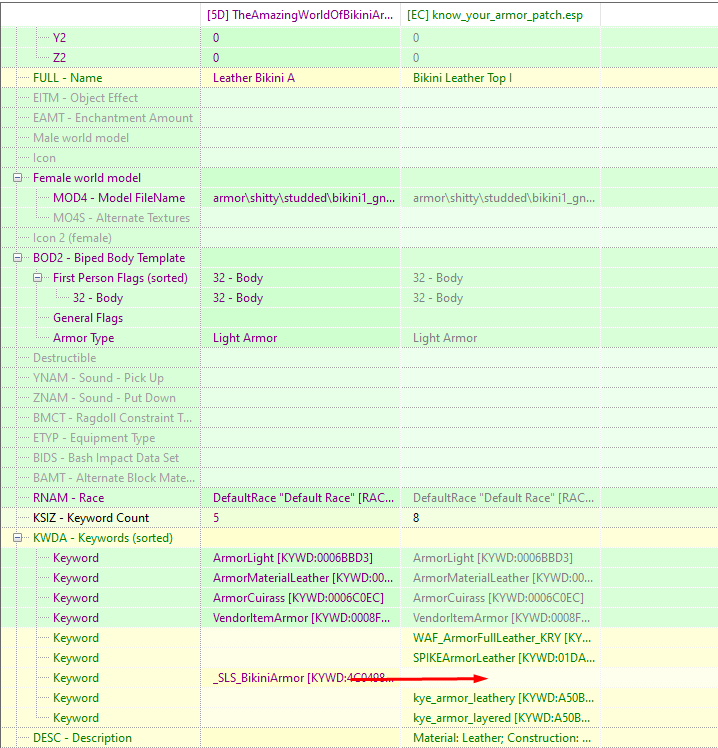The image size is (718, 748).
Task: Collapse the BOD2 - Biped Body Template node
Action: (x=18, y=258)
